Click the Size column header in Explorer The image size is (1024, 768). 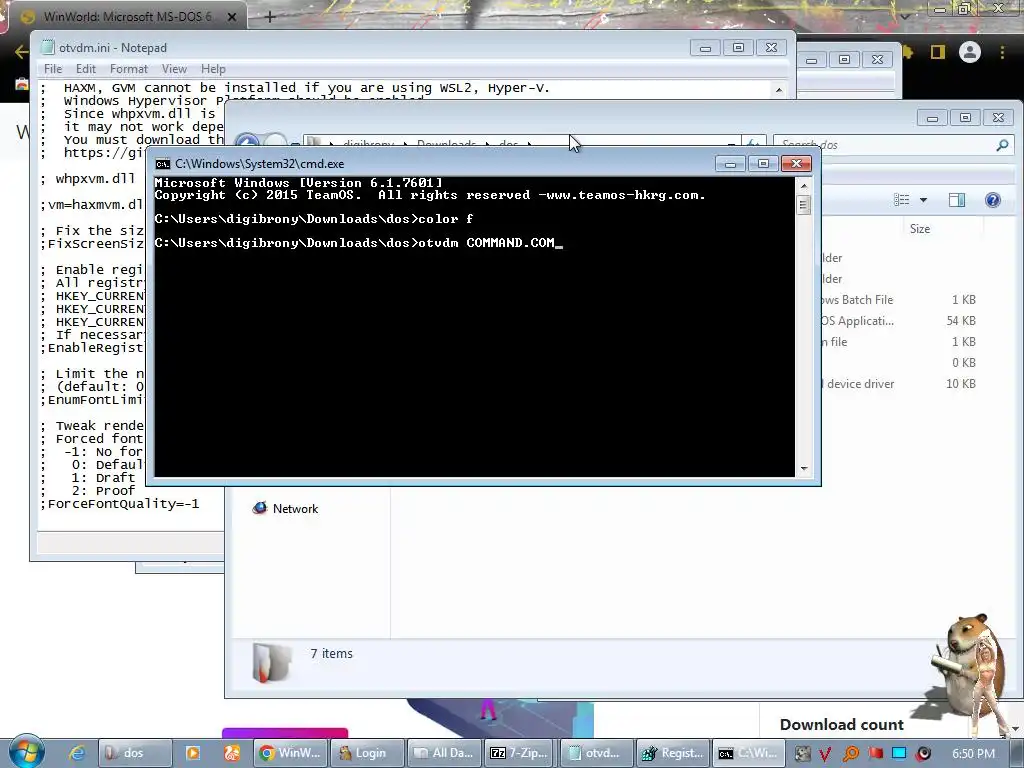[920, 229]
